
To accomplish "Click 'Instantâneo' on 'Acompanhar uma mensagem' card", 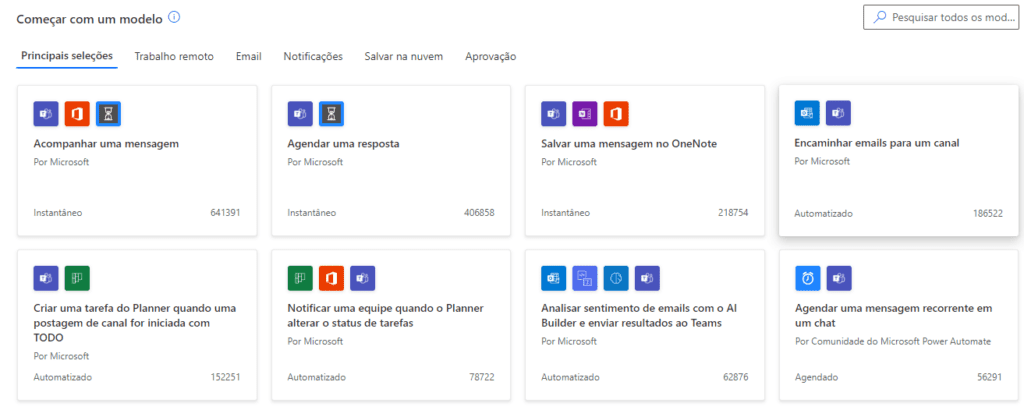I will click(57, 213).
